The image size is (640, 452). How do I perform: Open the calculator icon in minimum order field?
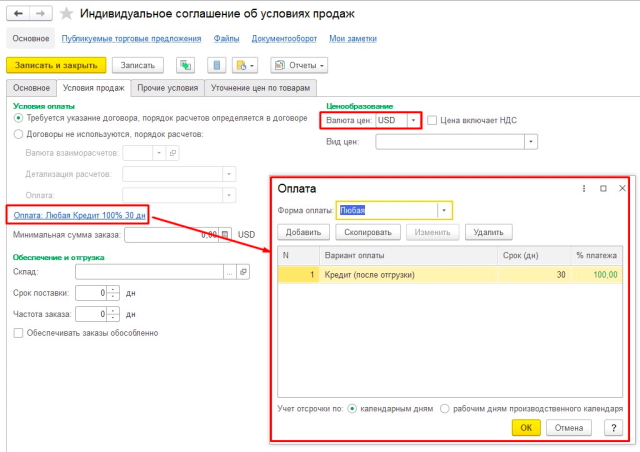coord(225,235)
